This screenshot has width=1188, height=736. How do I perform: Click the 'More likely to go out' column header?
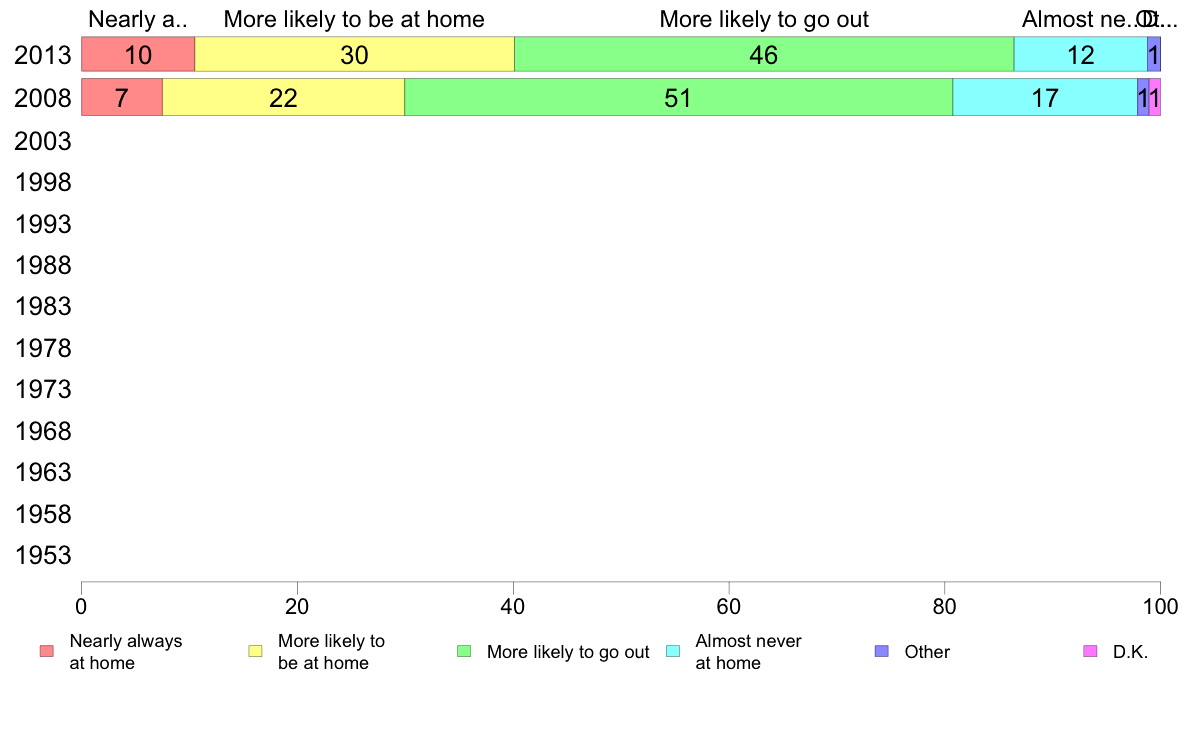coord(764,19)
